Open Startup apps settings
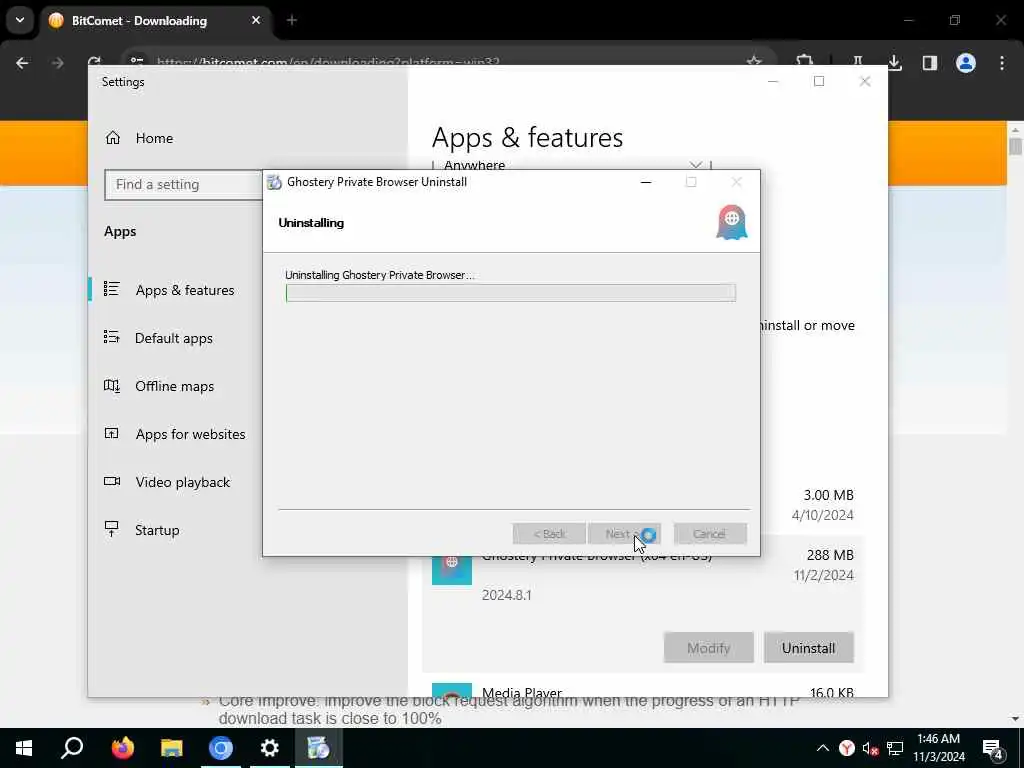1024x768 pixels. coord(157,530)
